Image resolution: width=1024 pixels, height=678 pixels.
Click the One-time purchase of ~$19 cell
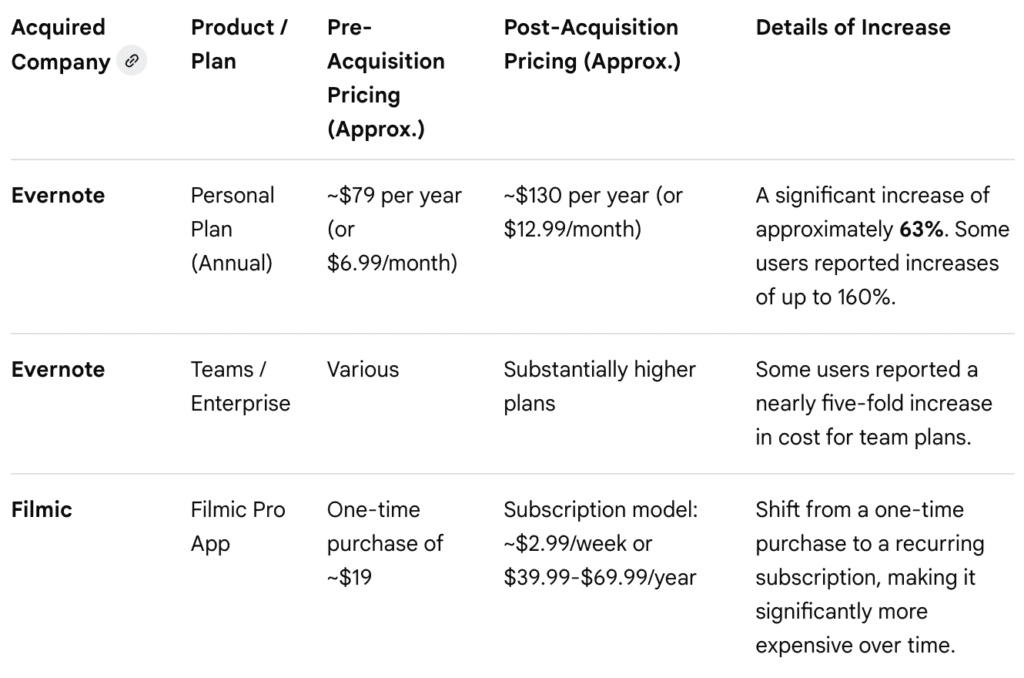coord(385,543)
